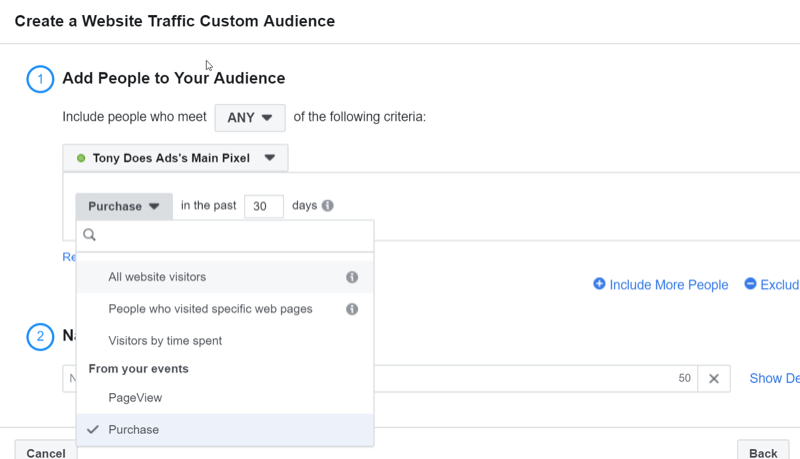Click the green pixel status dot
The width and height of the screenshot is (800, 459).
point(81,158)
